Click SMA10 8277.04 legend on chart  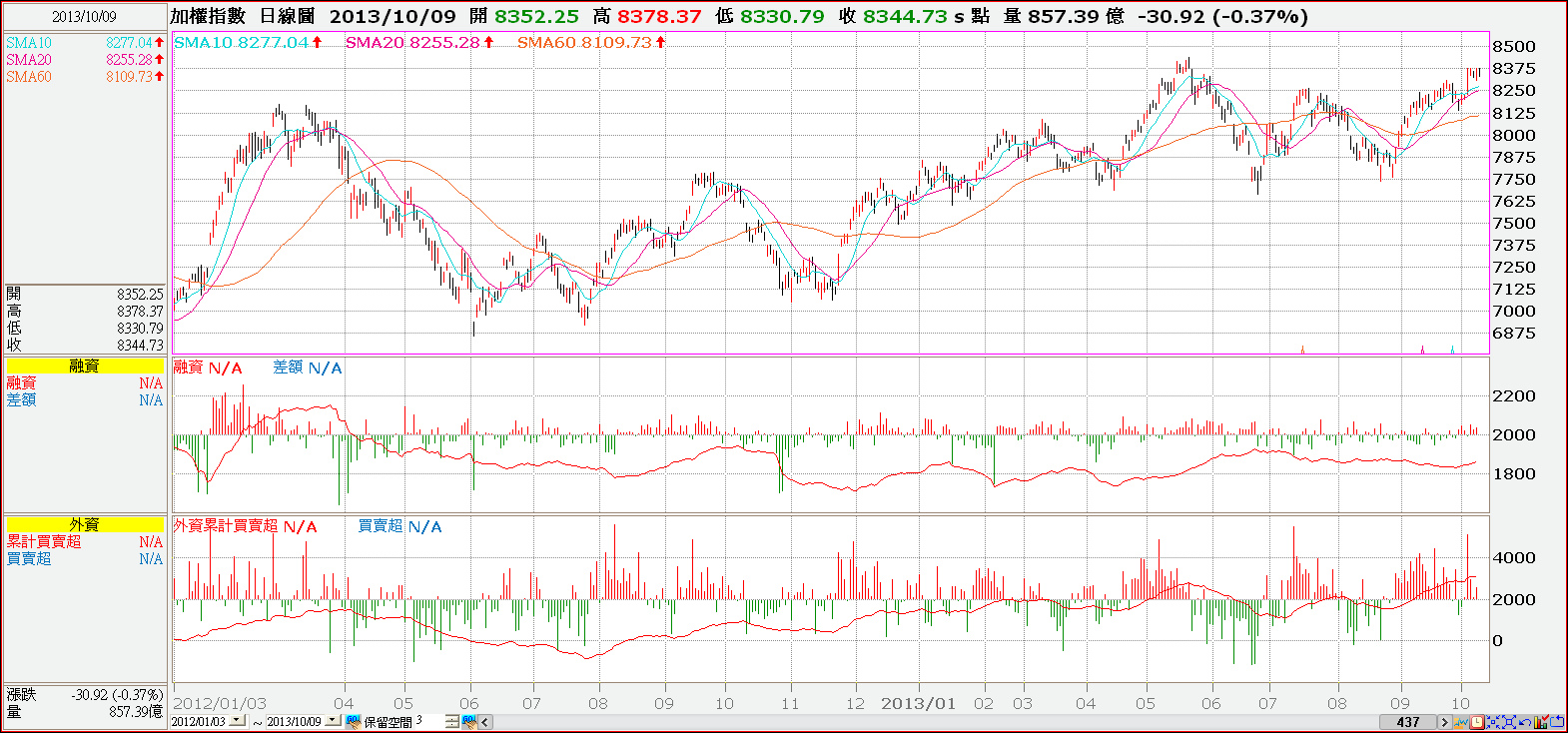coord(248,42)
